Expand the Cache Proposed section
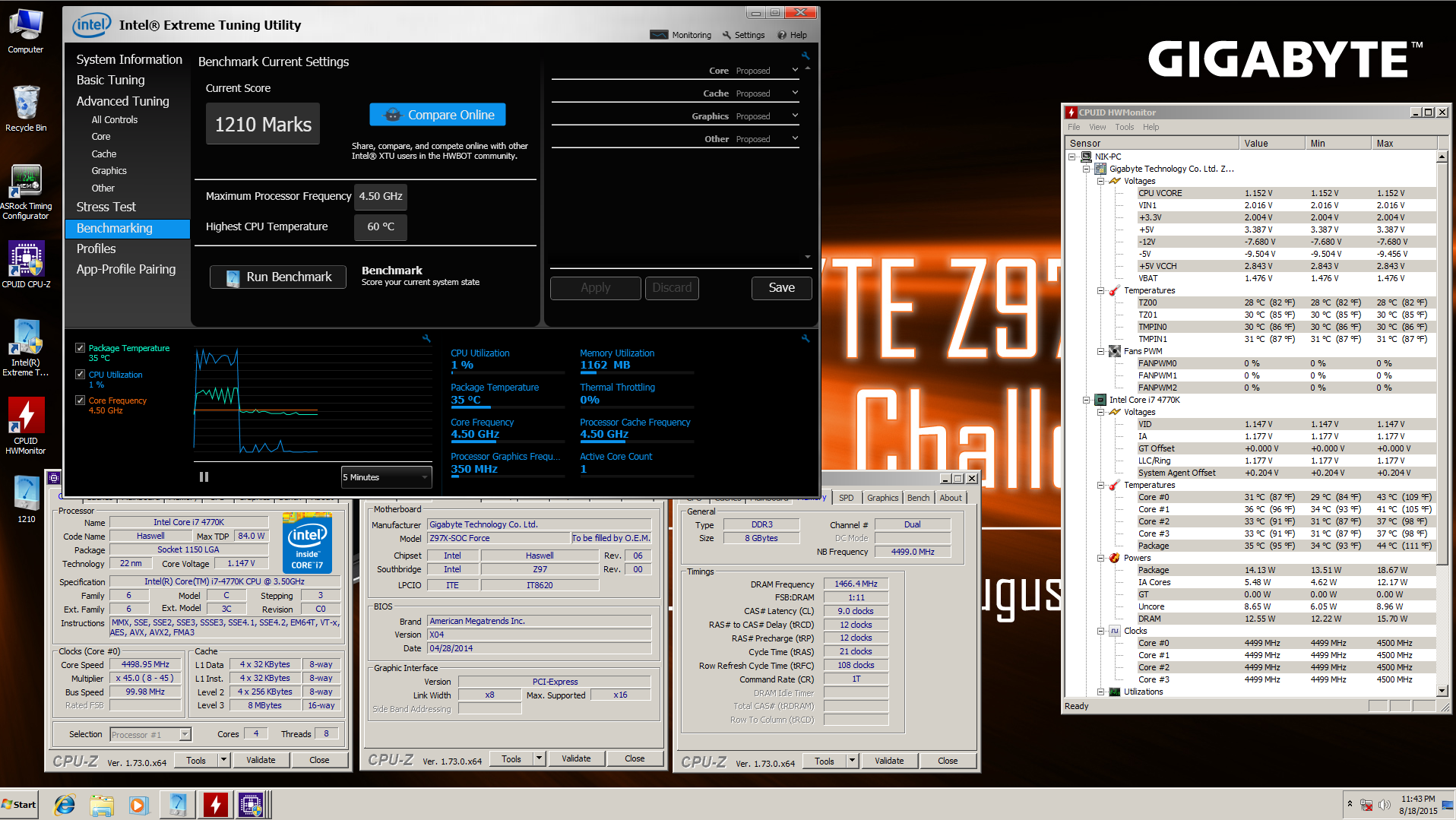Viewport: 1456px width, 820px height. (x=795, y=93)
